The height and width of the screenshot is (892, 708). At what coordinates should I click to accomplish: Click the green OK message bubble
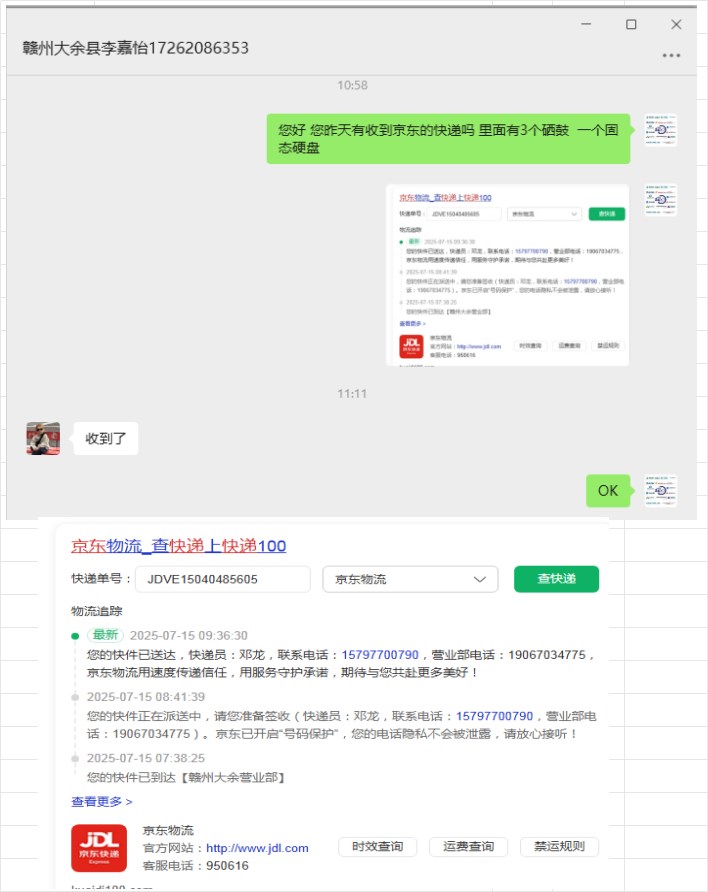point(608,490)
